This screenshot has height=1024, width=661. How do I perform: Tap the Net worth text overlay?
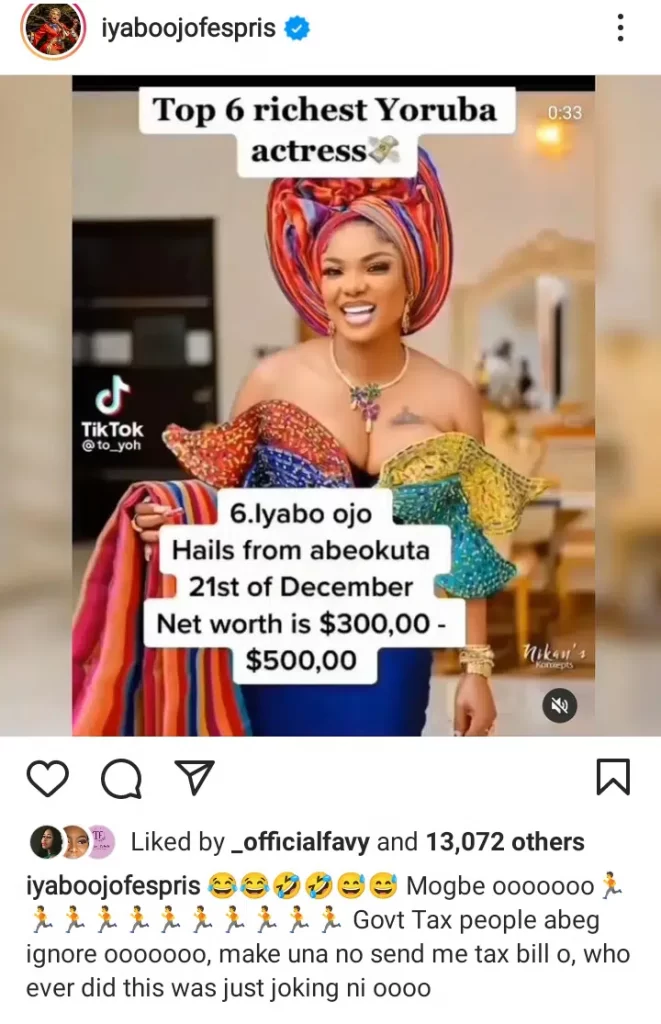click(x=301, y=642)
